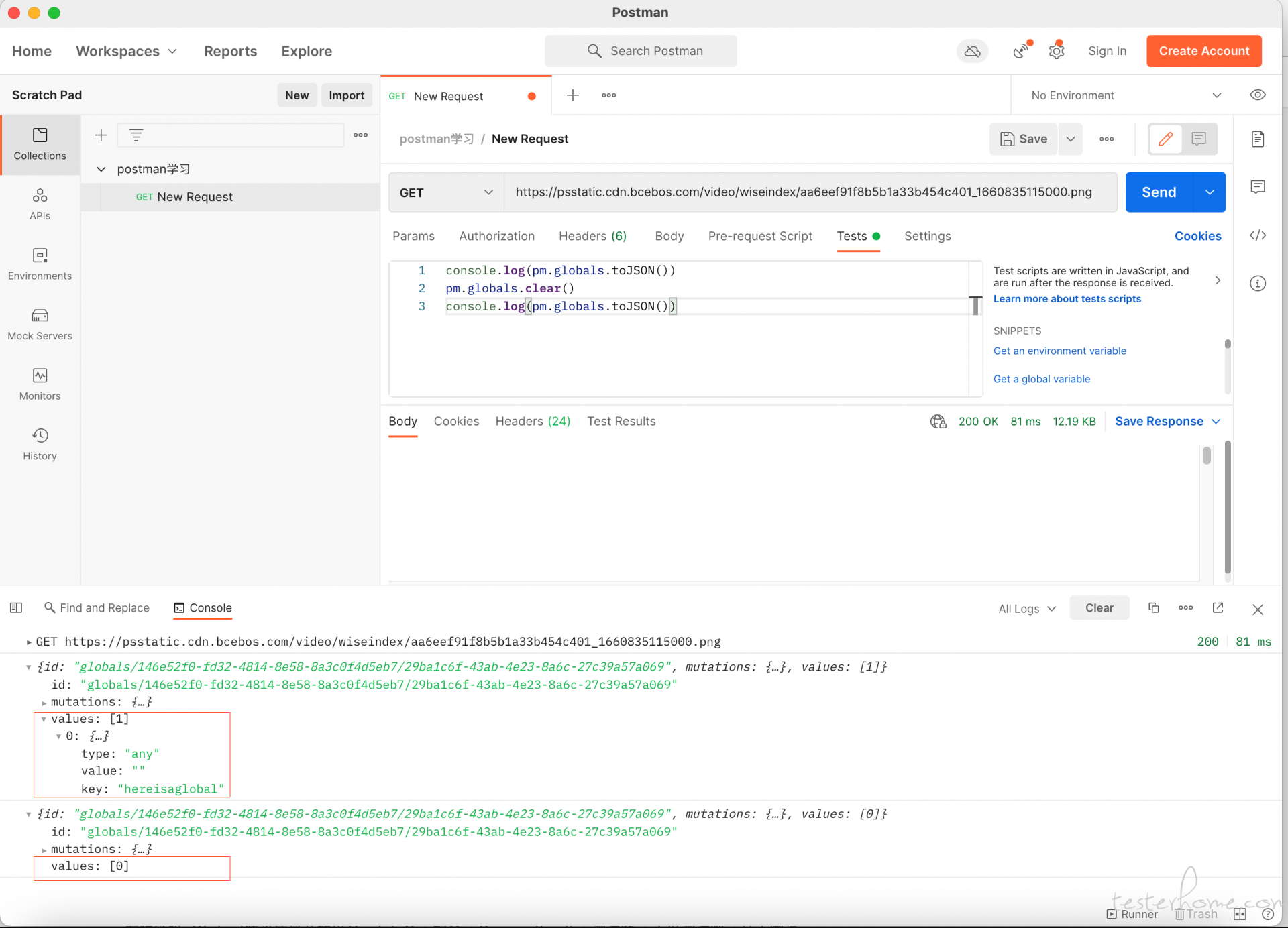Create a new collection with plus icon
This screenshot has height=928, width=1288.
(101, 135)
